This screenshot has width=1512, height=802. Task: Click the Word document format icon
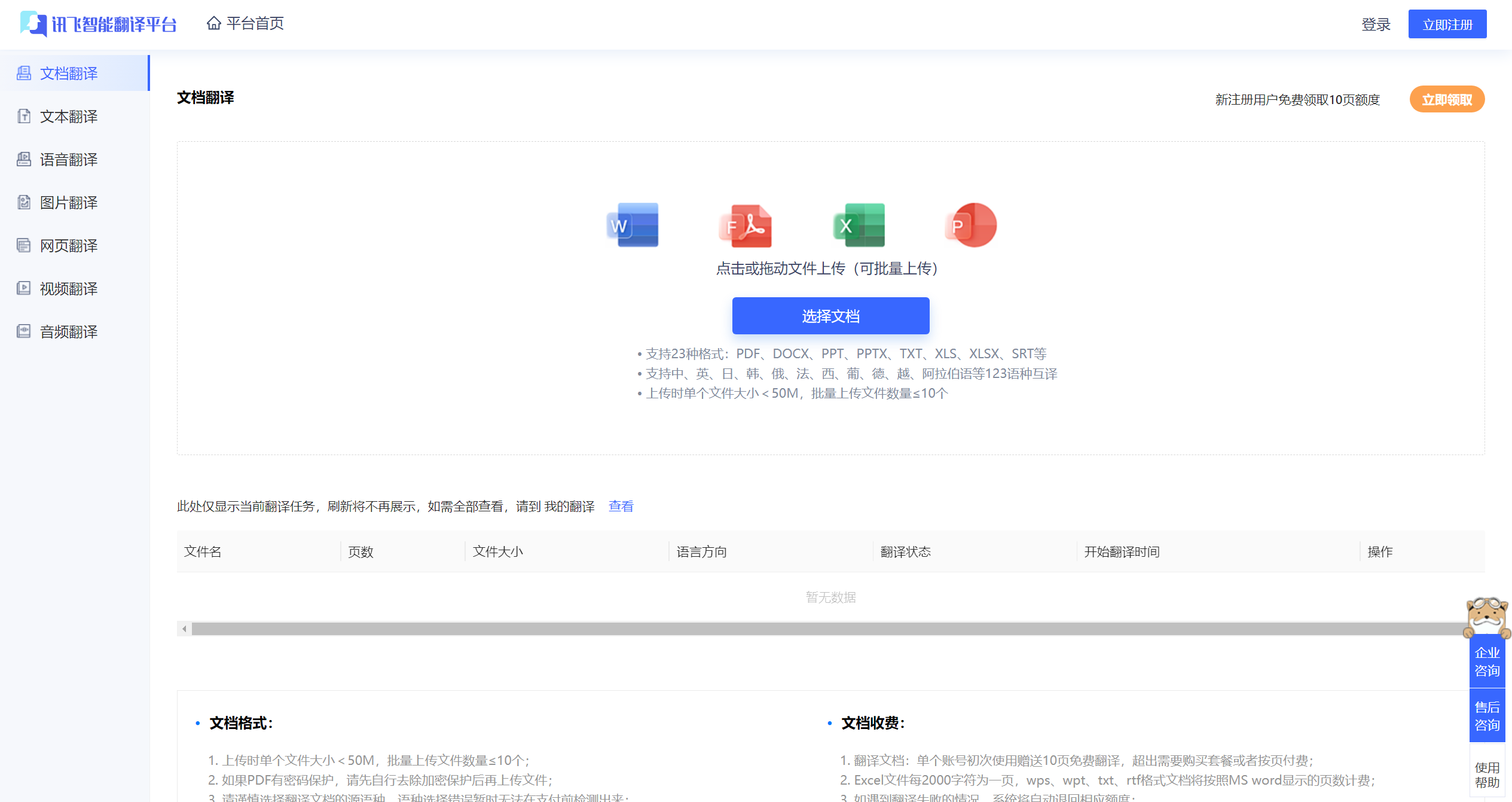point(633,225)
